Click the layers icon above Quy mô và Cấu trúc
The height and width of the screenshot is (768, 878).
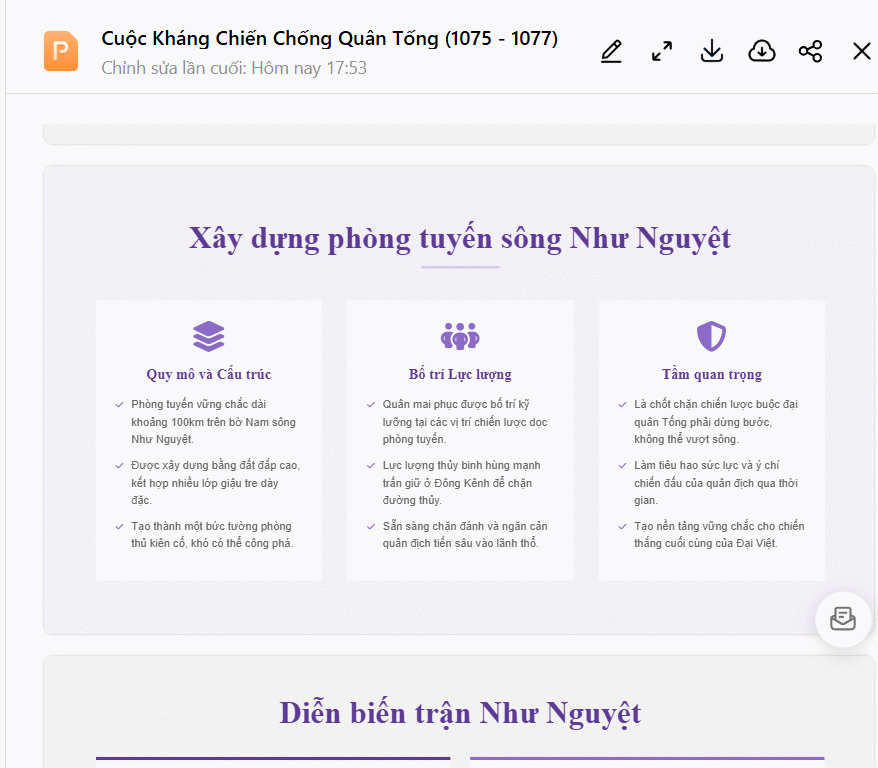point(207,336)
